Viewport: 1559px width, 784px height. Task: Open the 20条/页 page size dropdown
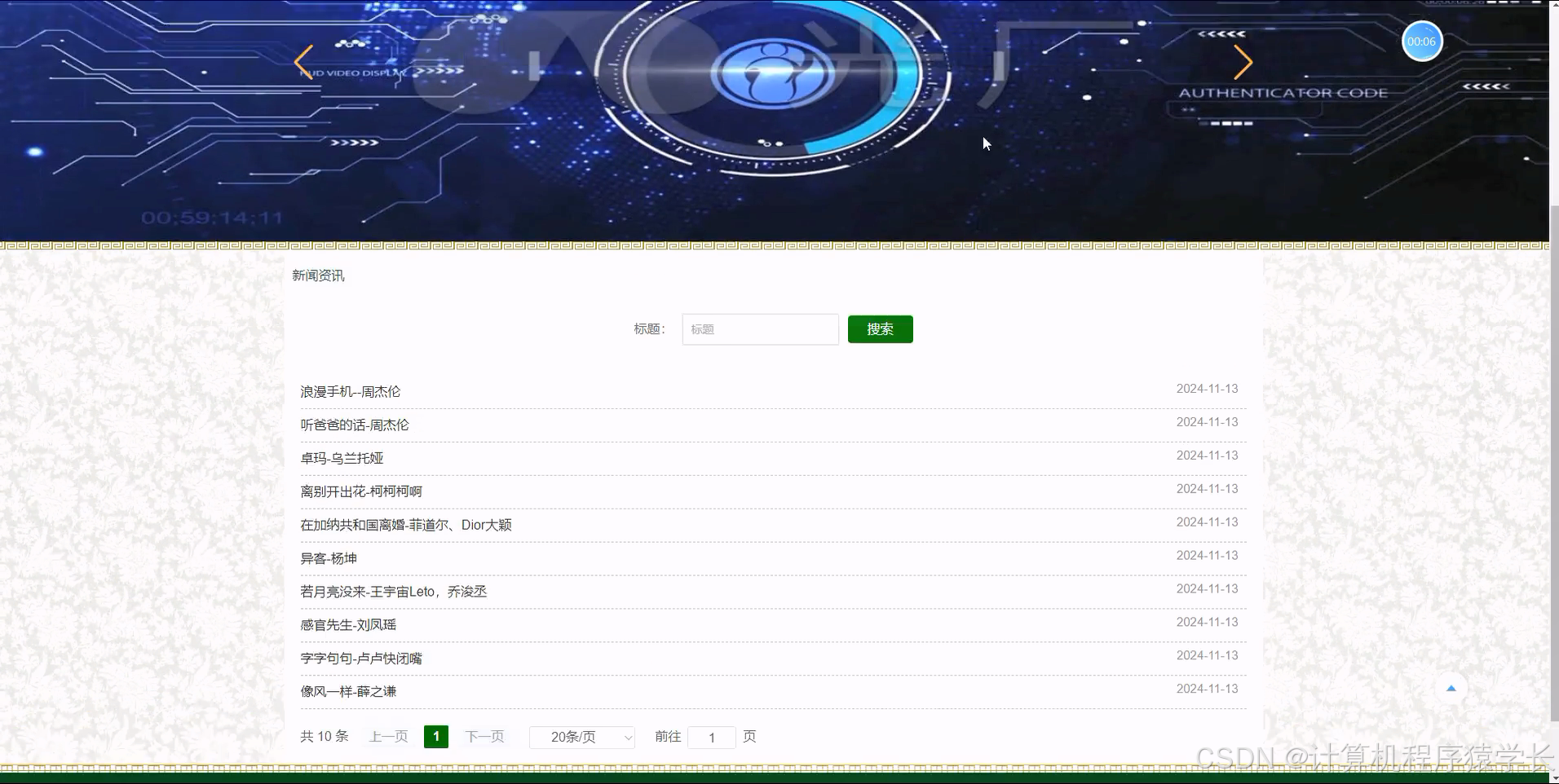581,736
